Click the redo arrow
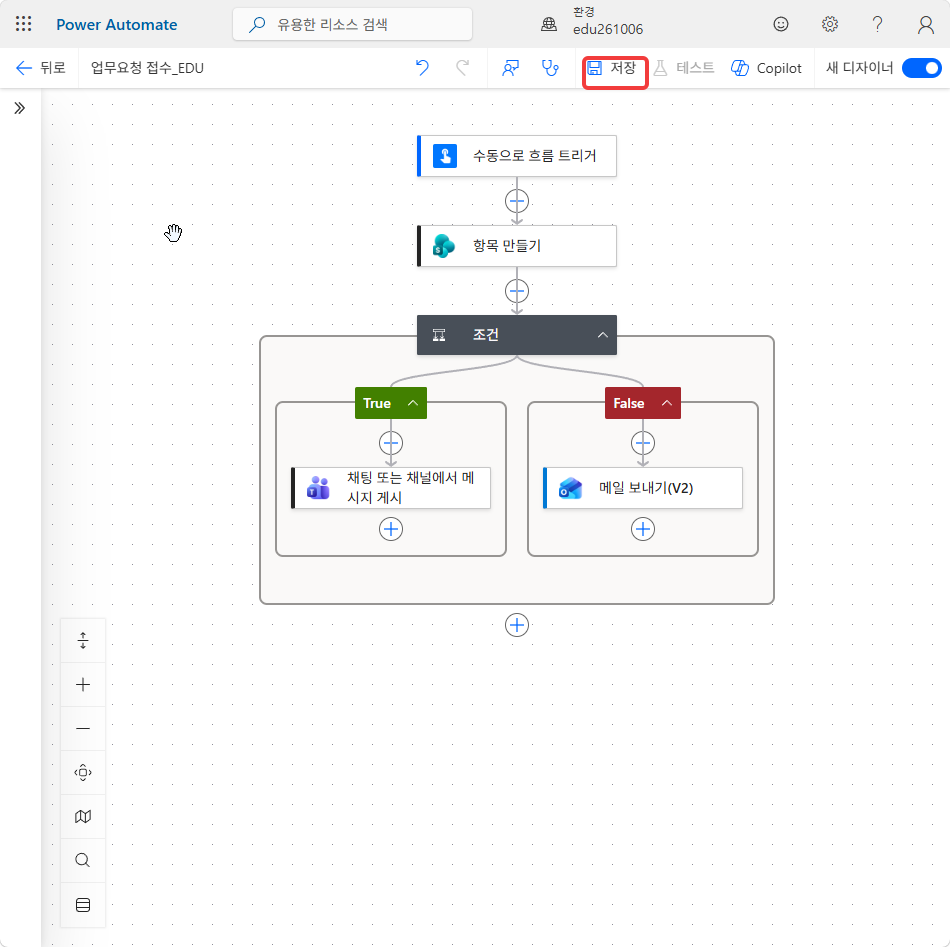This screenshot has width=950, height=947. pyautogui.click(x=463, y=68)
